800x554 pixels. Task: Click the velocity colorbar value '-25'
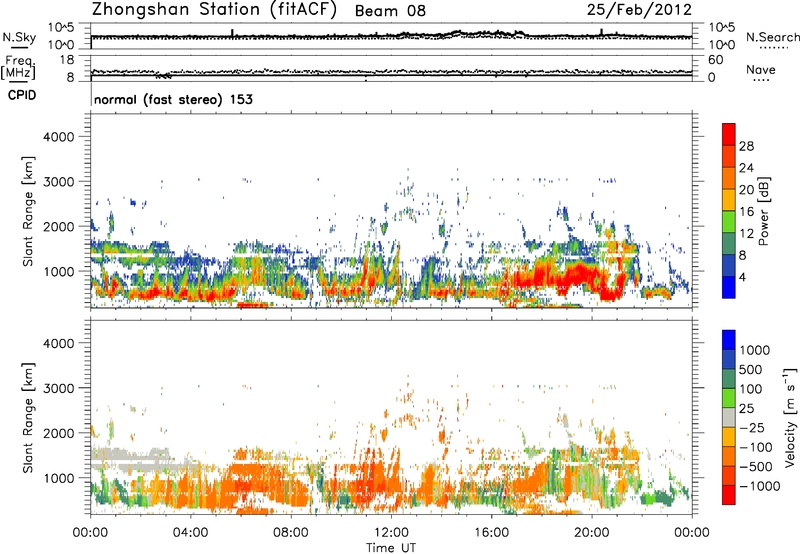(x=754, y=427)
